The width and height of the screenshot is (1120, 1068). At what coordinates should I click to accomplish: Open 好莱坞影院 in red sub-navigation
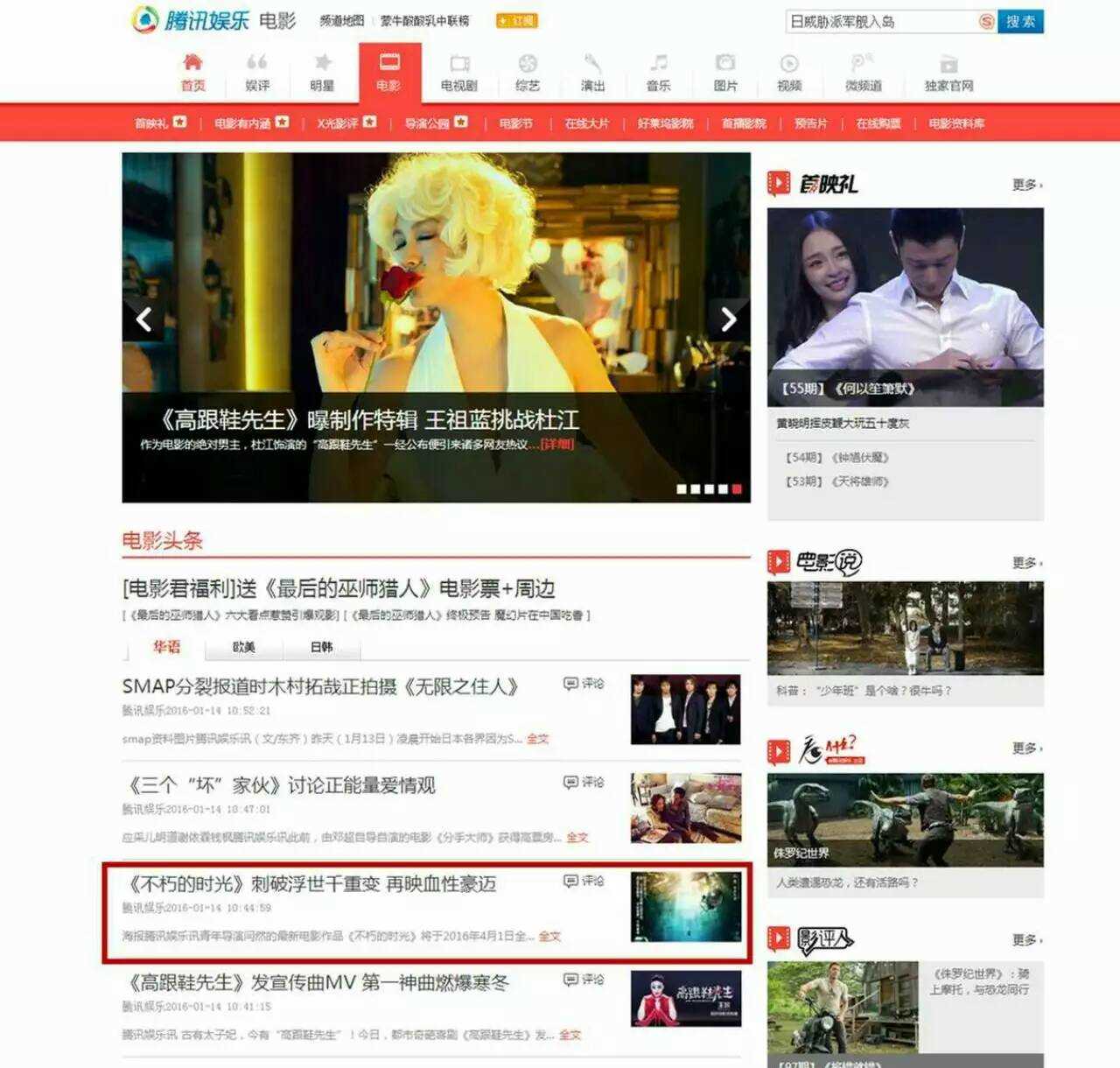pos(665,123)
